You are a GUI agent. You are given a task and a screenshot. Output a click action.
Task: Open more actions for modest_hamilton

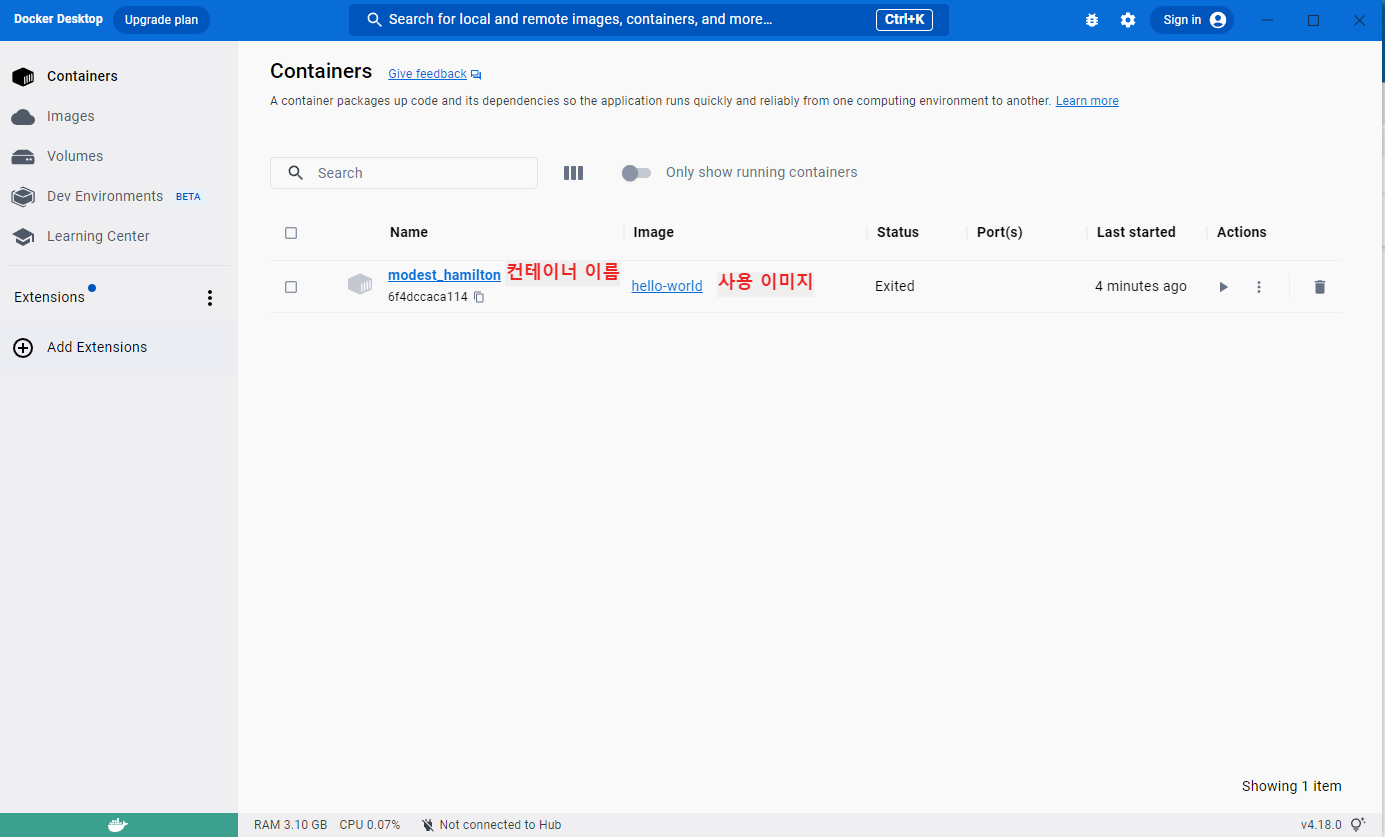click(x=1259, y=287)
